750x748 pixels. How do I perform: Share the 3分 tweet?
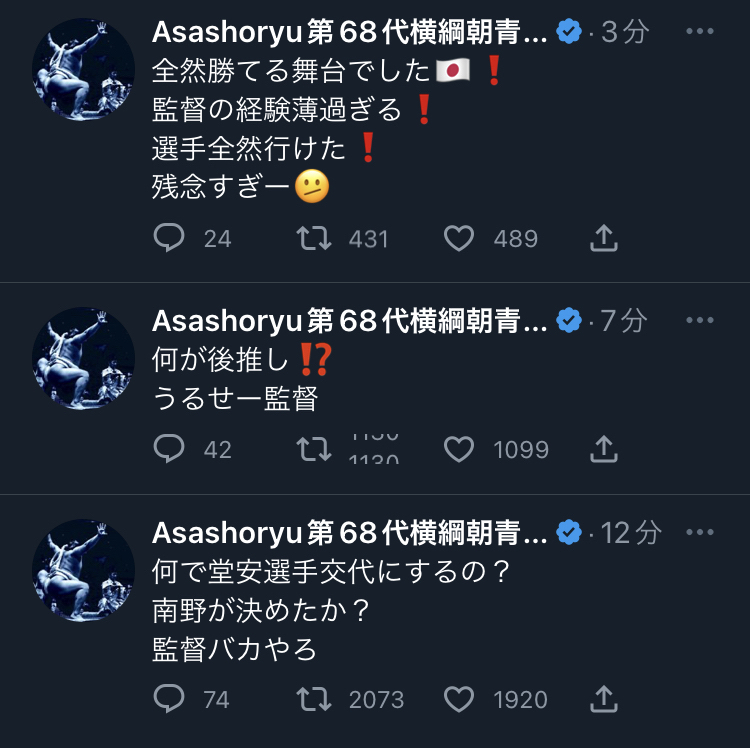point(604,238)
